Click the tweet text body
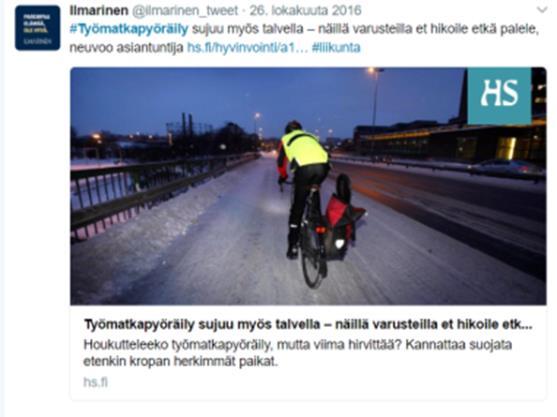The width and height of the screenshot is (557, 417). (304, 38)
